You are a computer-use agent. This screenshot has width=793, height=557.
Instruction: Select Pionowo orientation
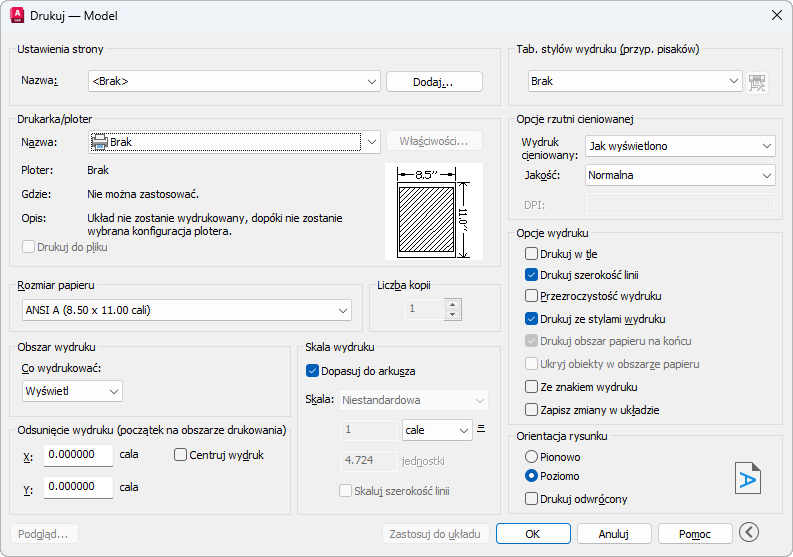[532, 456]
